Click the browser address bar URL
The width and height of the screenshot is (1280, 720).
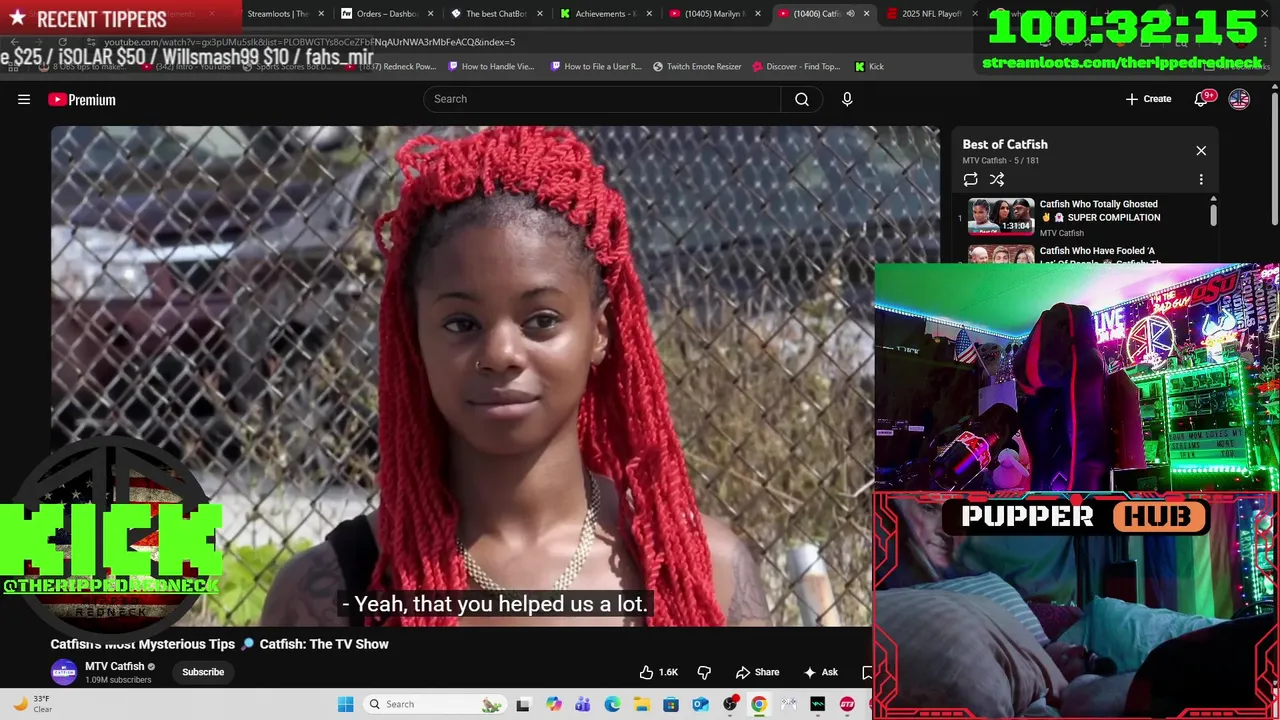coord(310,42)
